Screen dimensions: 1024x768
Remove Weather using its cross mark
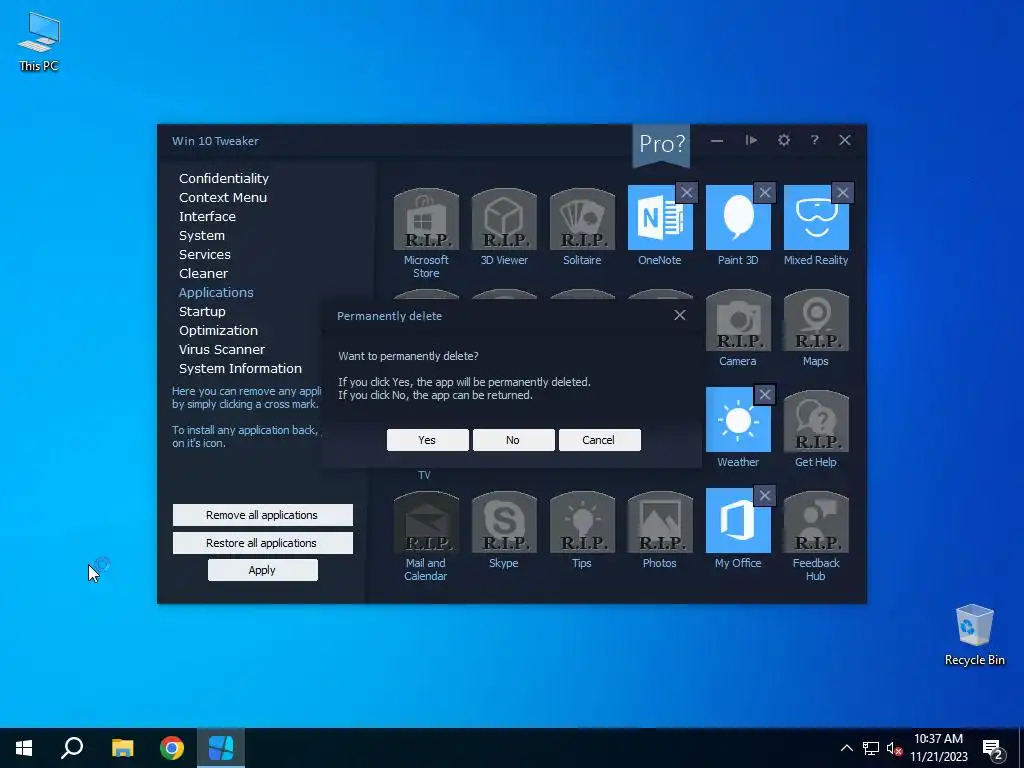[x=765, y=394]
